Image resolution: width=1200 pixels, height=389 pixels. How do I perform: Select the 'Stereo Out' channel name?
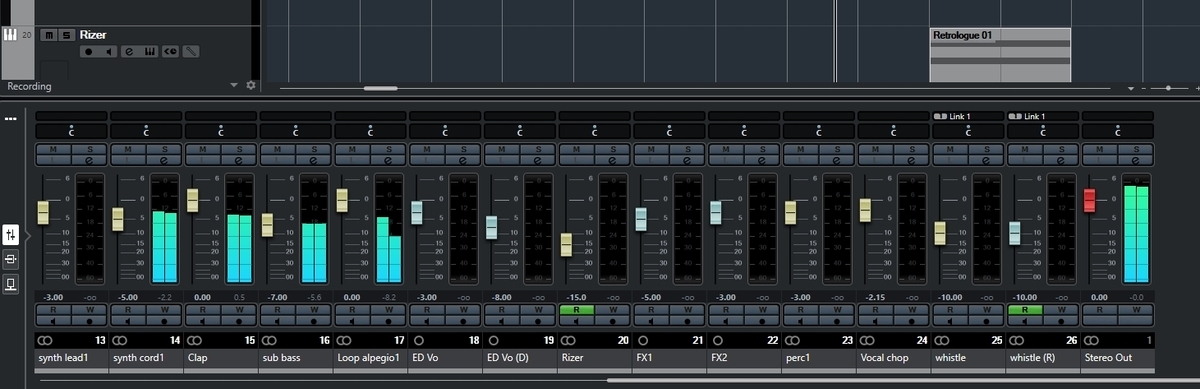click(x=1108, y=357)
